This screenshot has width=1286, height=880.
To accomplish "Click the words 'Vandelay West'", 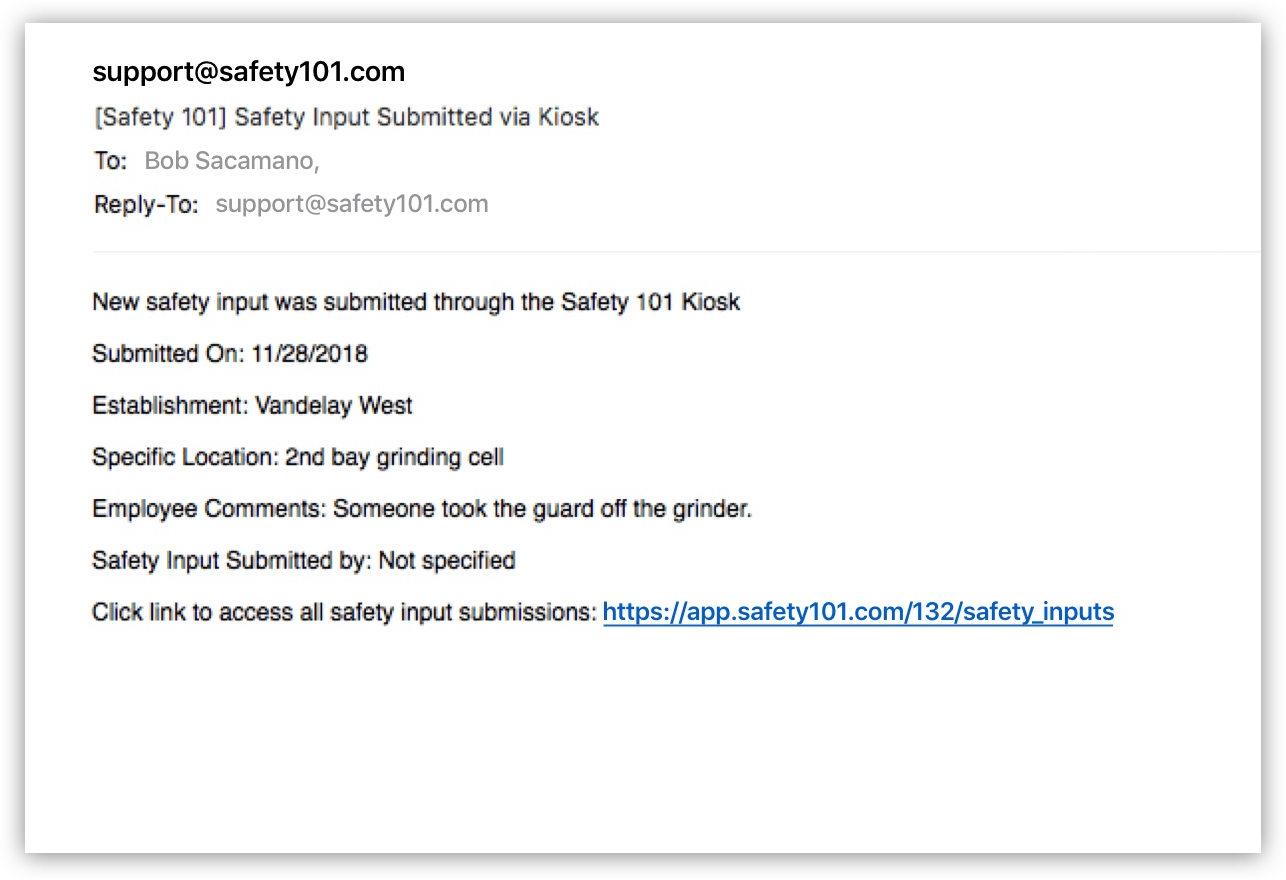I will [334, 405].
